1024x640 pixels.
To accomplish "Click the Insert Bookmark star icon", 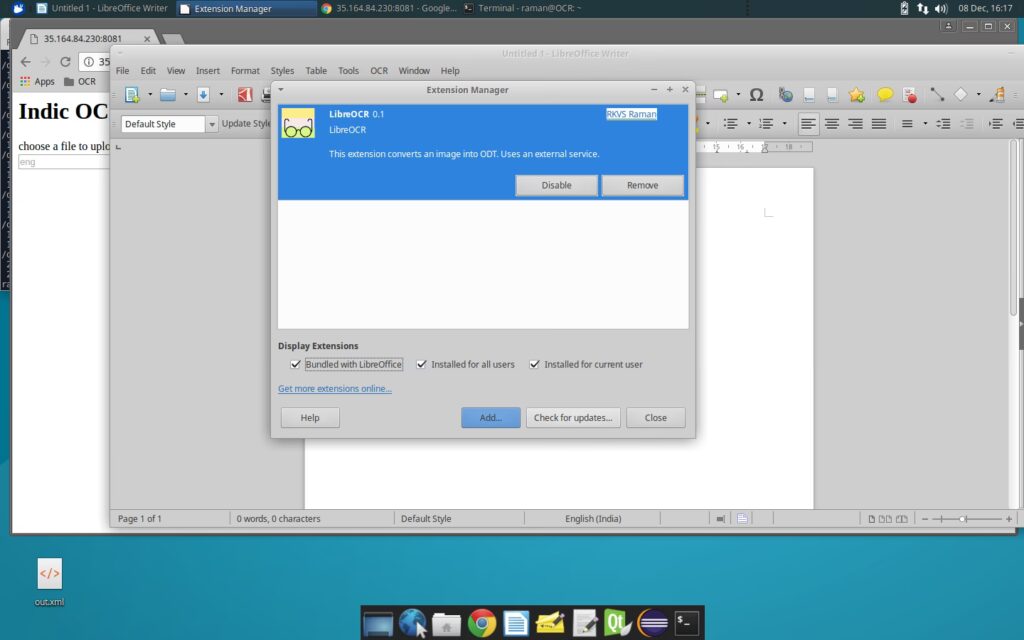I will (x=857, y=95).
